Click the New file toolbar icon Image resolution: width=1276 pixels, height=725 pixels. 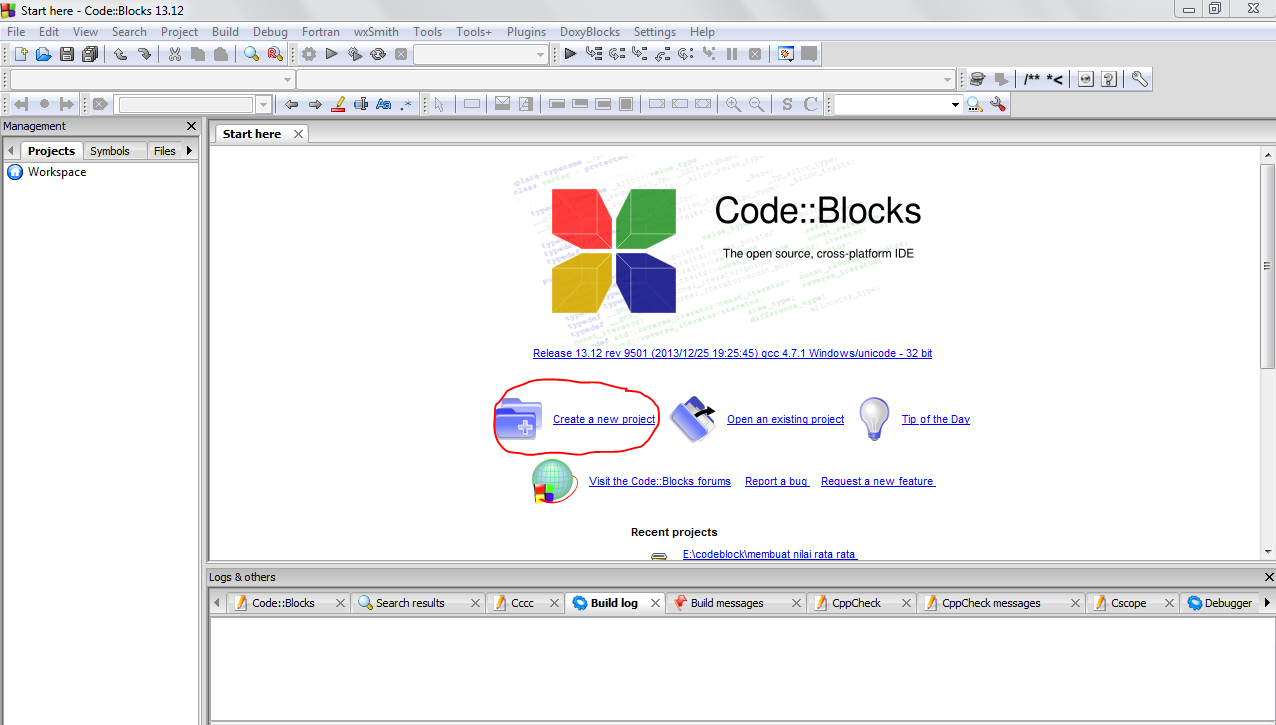pyautogui.click(x=20, y=54)
